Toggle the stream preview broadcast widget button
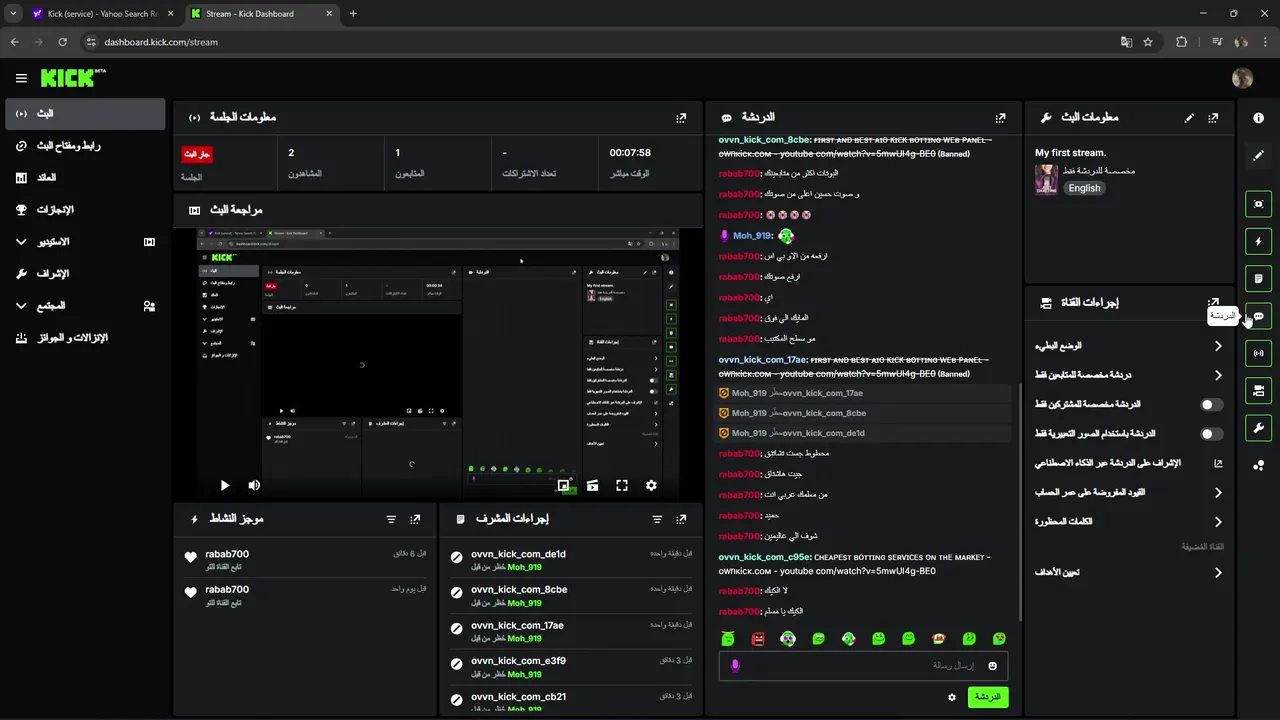 [x=1258, y=353]
